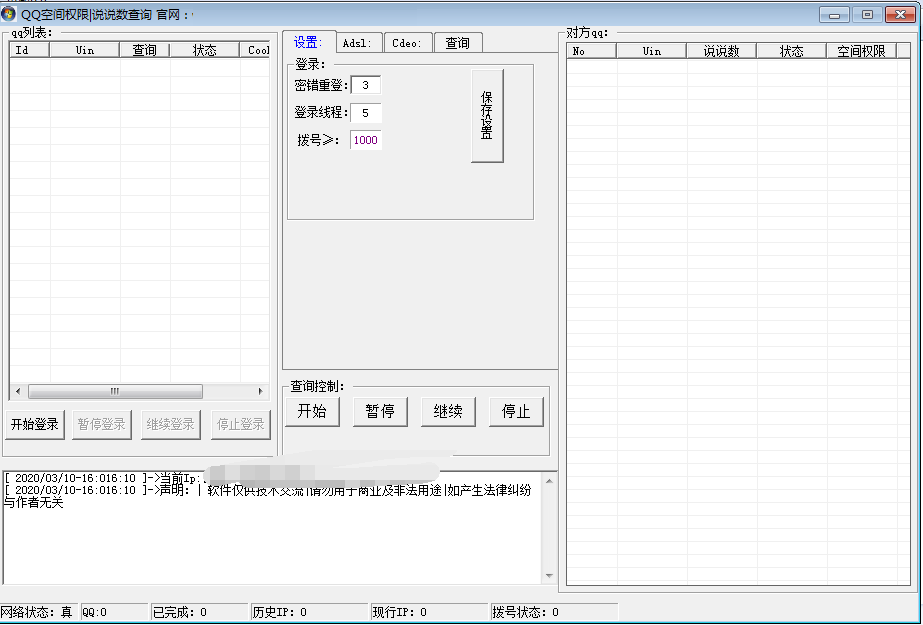The height and width of the screenshot is (625, 923).
Task: Click the 当前Ip log line
Action: pyautogui.click(x=106, y=478)
